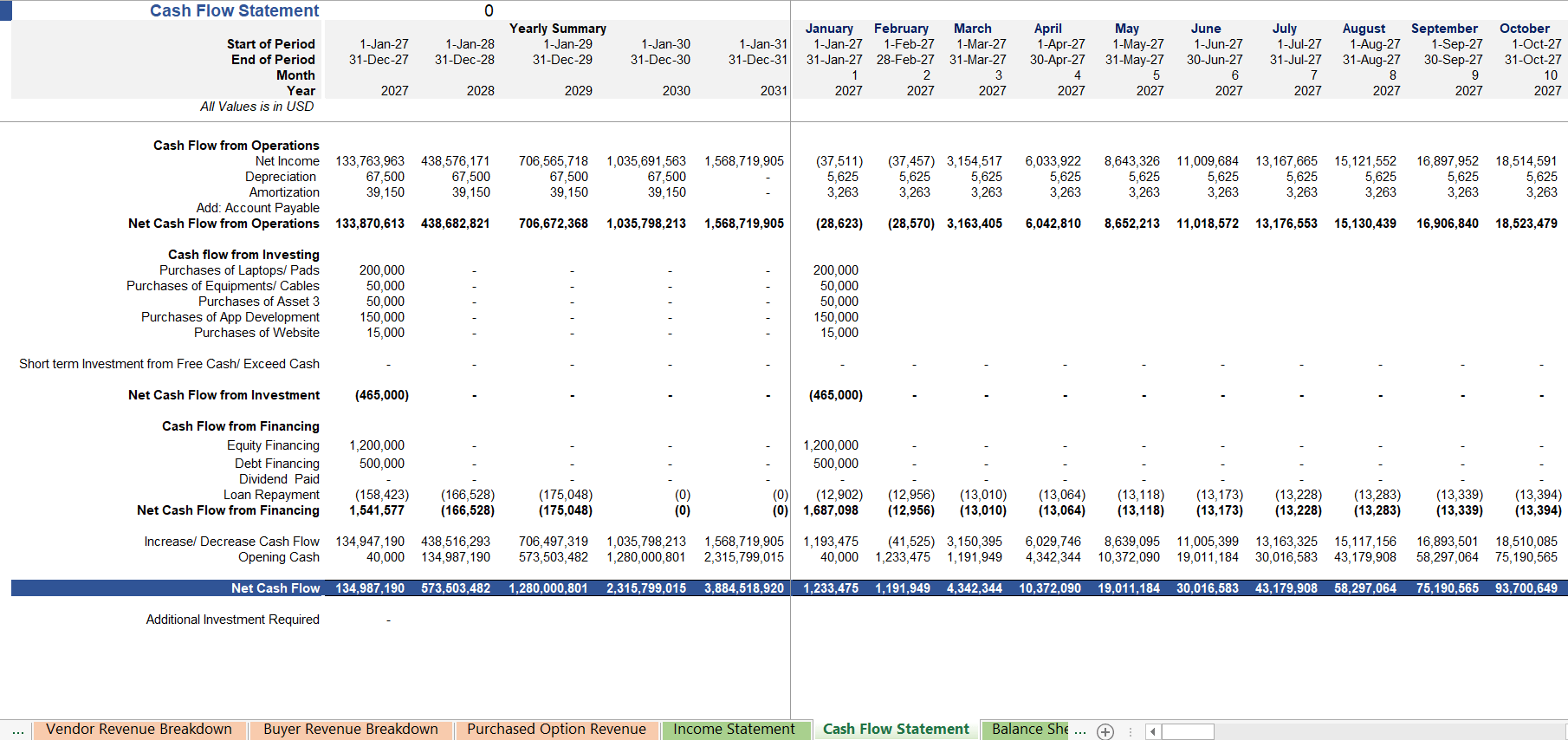The height and width of the screenshot is (740, 1568).
Task: Click the horizontal scrollbar thumb
Action: [1188, 732]
